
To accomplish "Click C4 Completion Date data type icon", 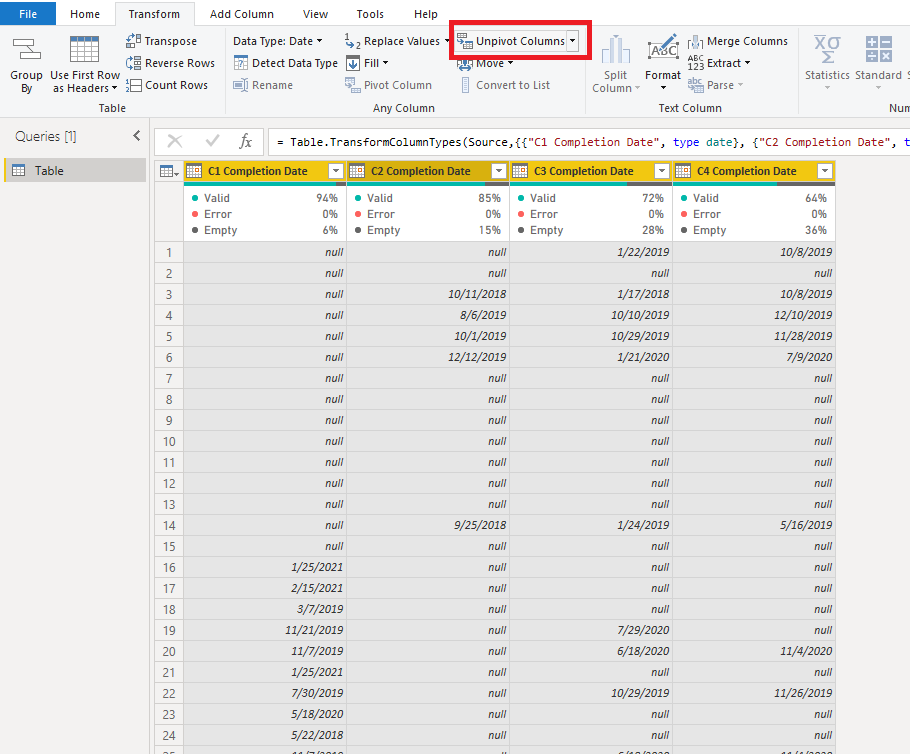I will click(683, 171).
